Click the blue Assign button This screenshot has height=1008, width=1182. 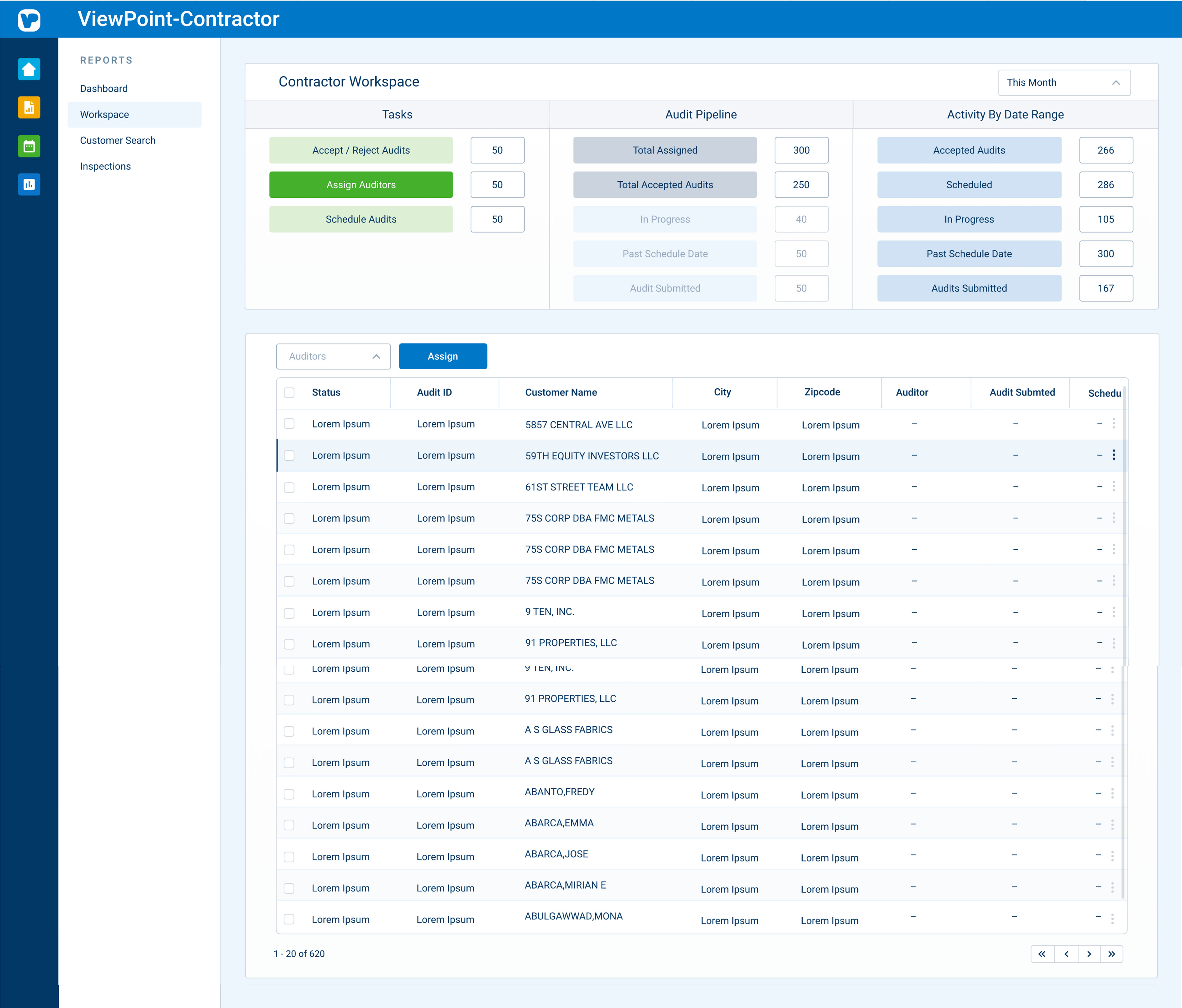[443, 356]
